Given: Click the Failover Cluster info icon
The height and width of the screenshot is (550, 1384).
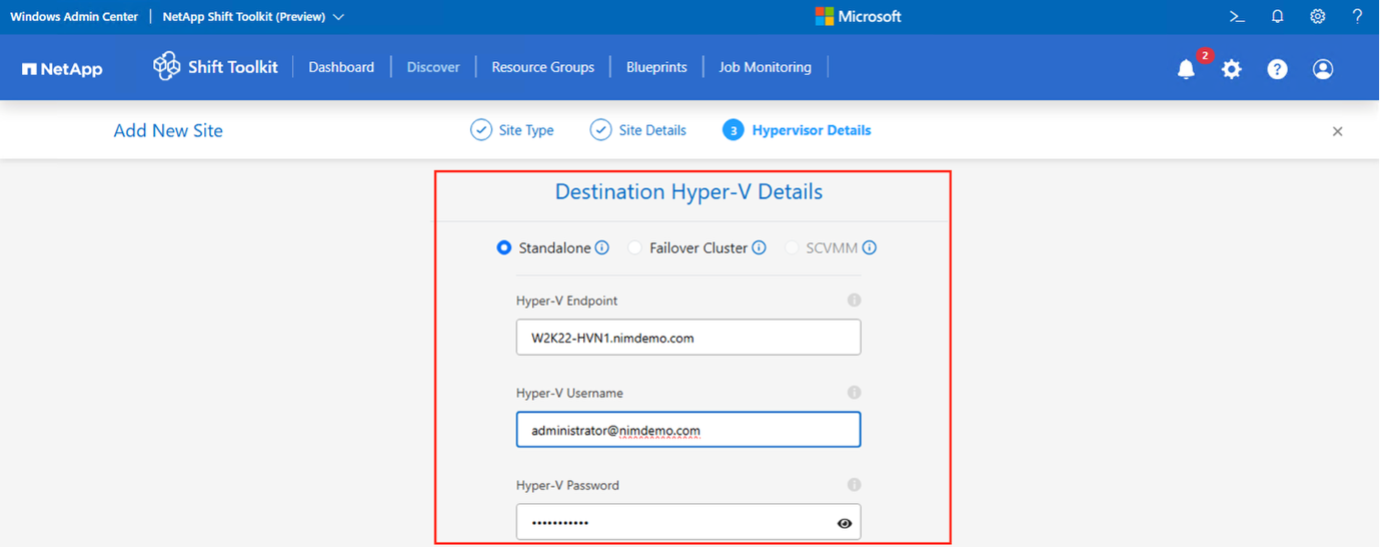Looking at the screenshot, I should pyautogui.click(x=759, y=248).
